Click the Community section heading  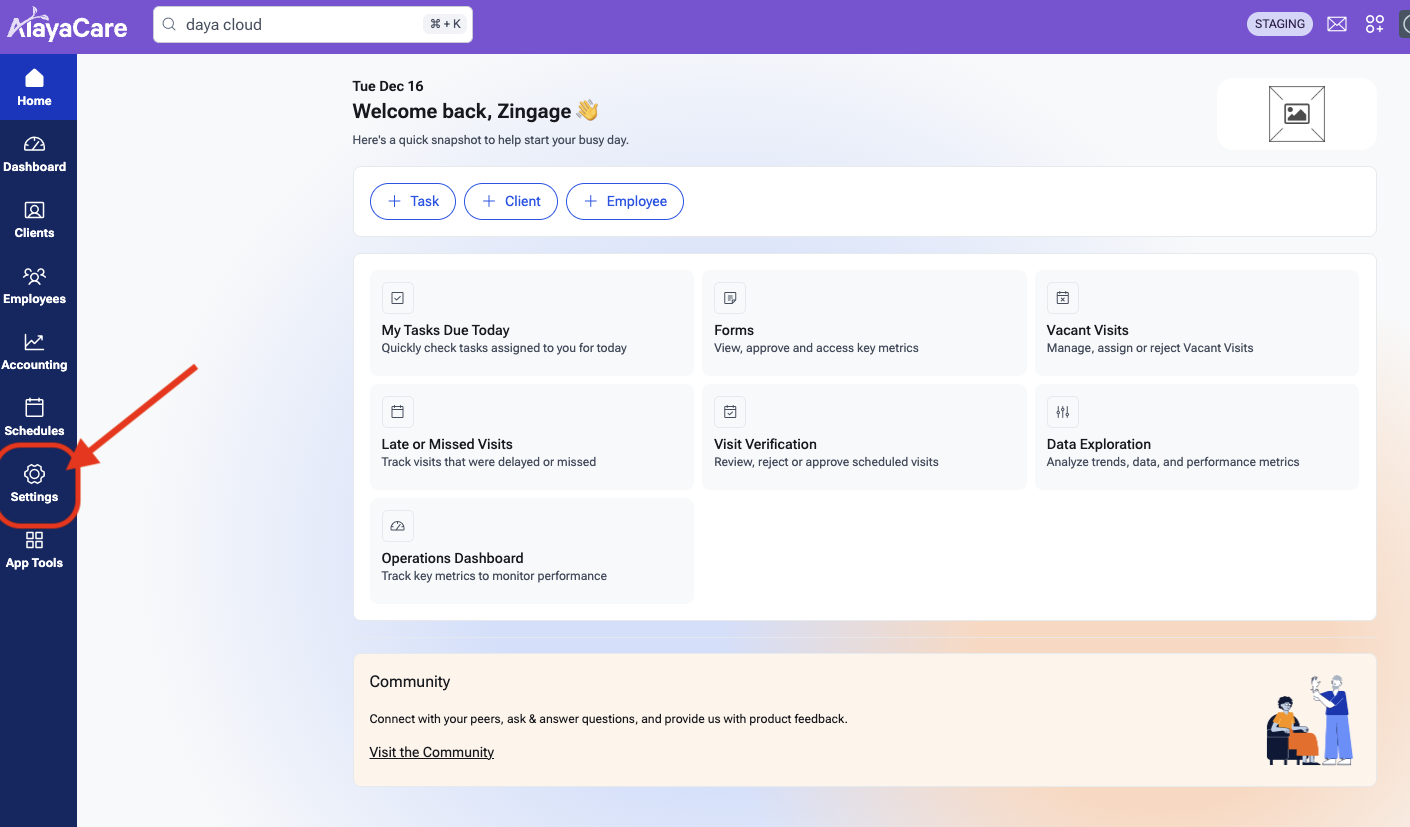point(410,682)
